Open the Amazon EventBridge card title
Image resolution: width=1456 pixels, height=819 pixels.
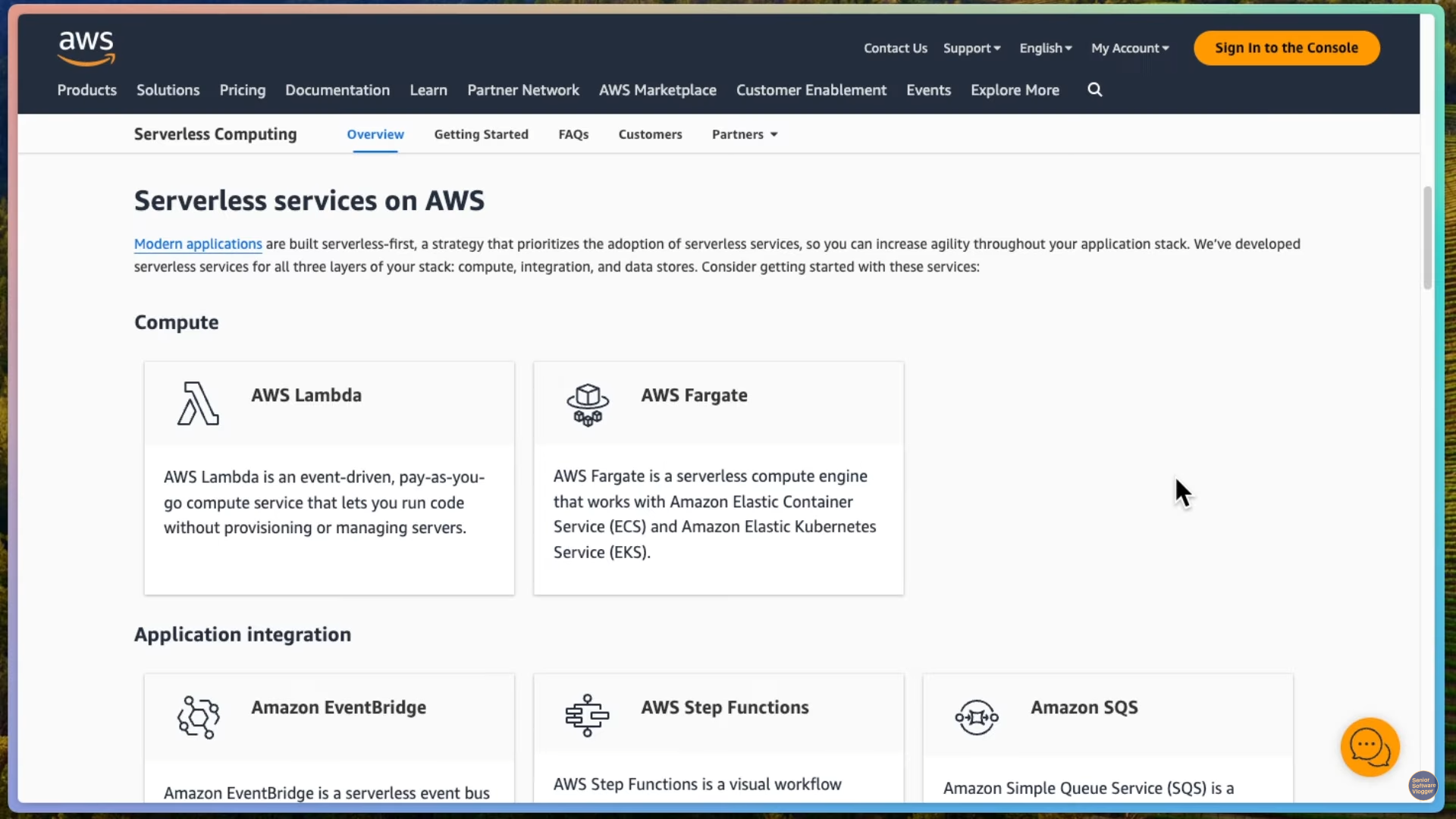coord(338,708)
